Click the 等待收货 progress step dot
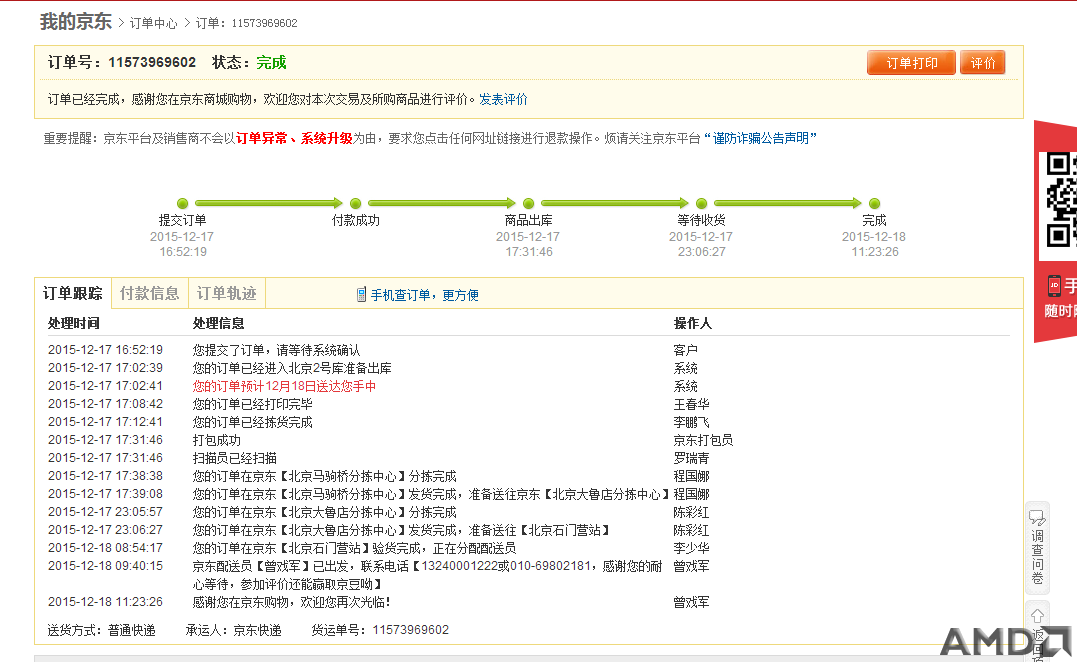The image size is (1077, 662). pyautogui.click(x=701, y=203)
